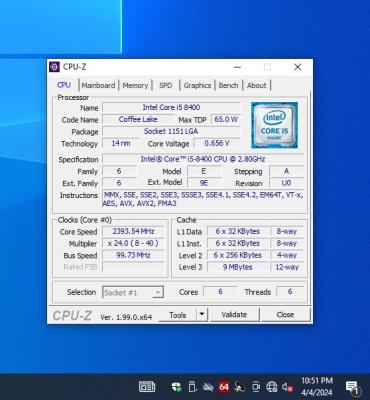The width and height of the screenshot is (370, 400).
Task: Click the Threads value field
Action: click(x=290, y=292)
